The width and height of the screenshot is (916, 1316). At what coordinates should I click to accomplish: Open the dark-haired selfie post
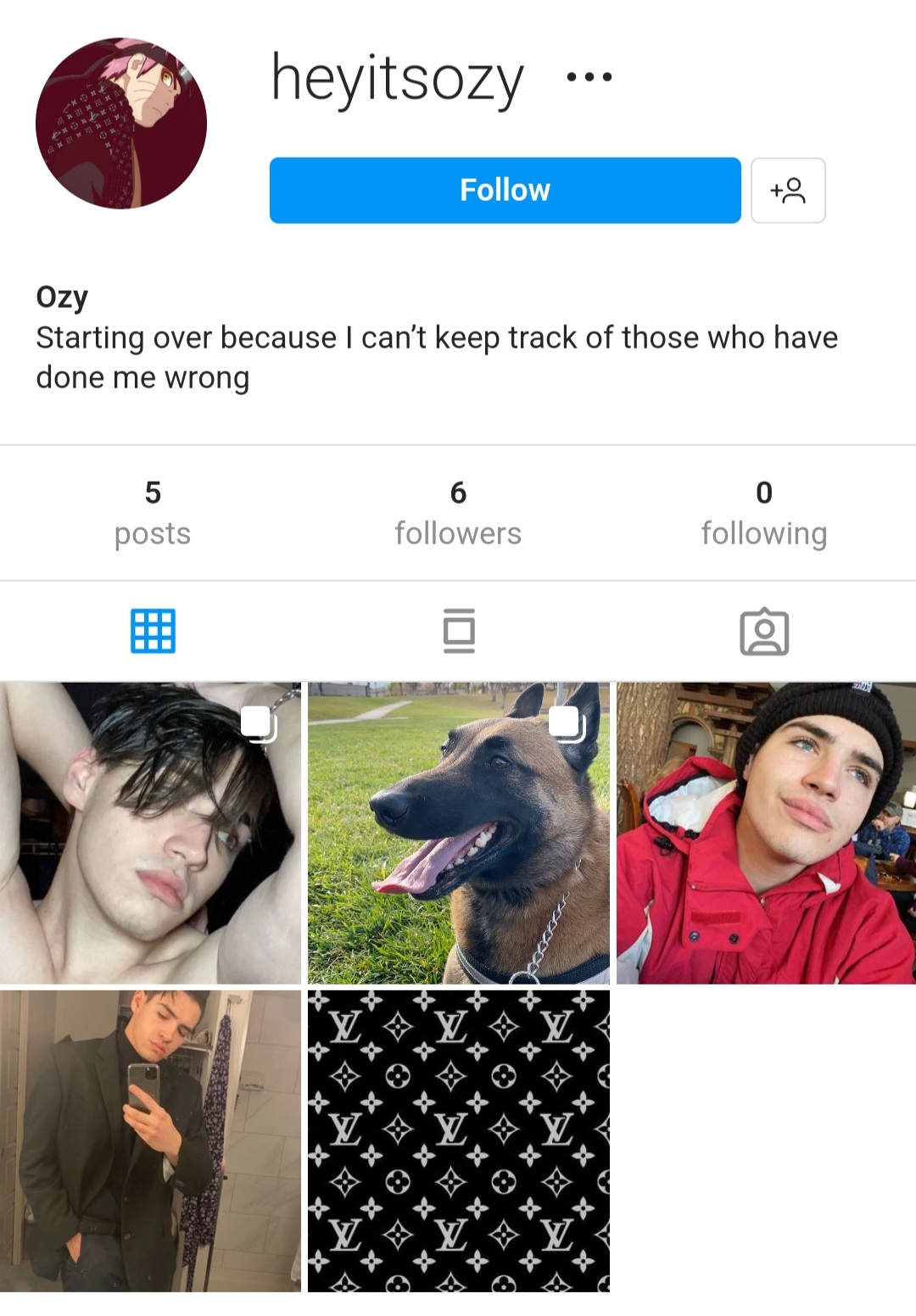click(150, 833)
